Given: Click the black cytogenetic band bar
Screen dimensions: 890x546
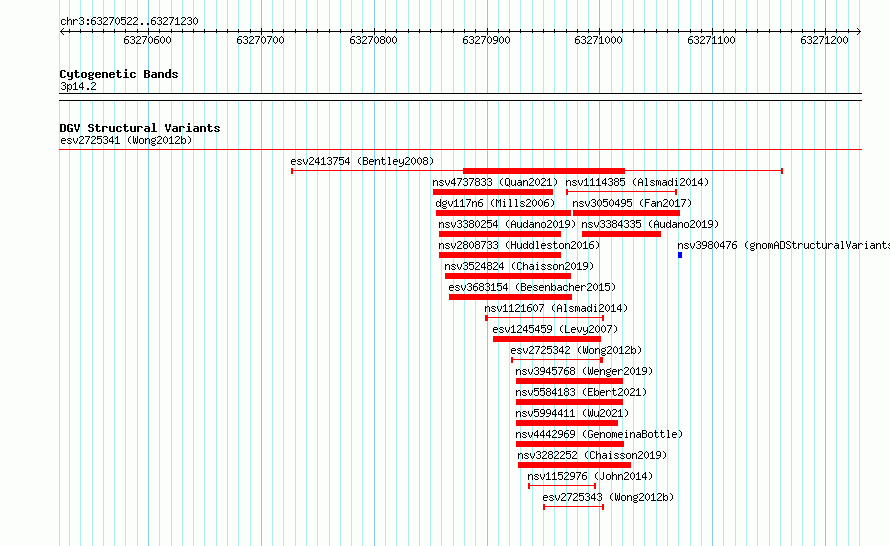Looking at the screenshot, I should (x=460, y=97).
